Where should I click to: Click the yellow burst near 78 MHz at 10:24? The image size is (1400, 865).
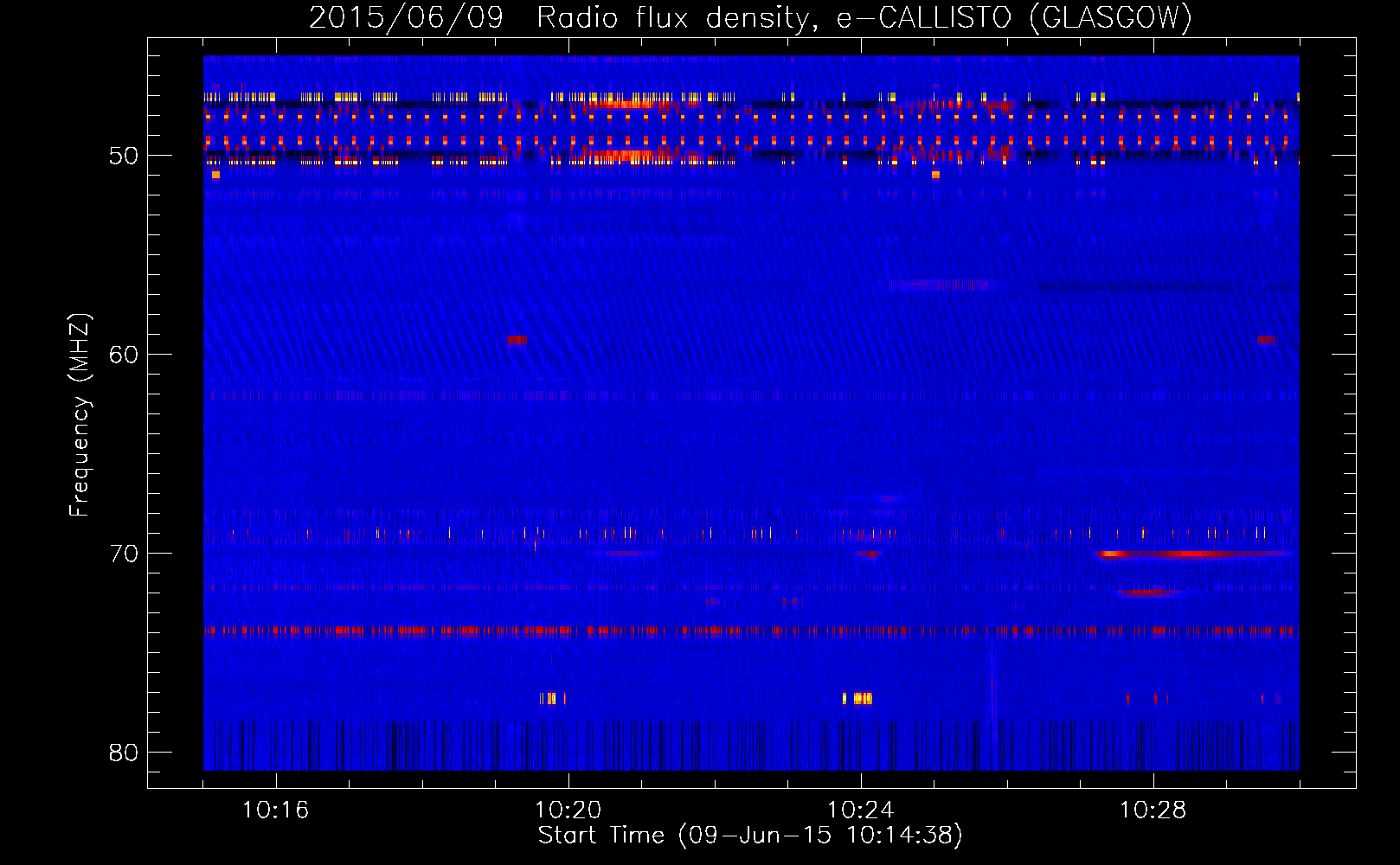pyautogui.click(x=857, y=698)
